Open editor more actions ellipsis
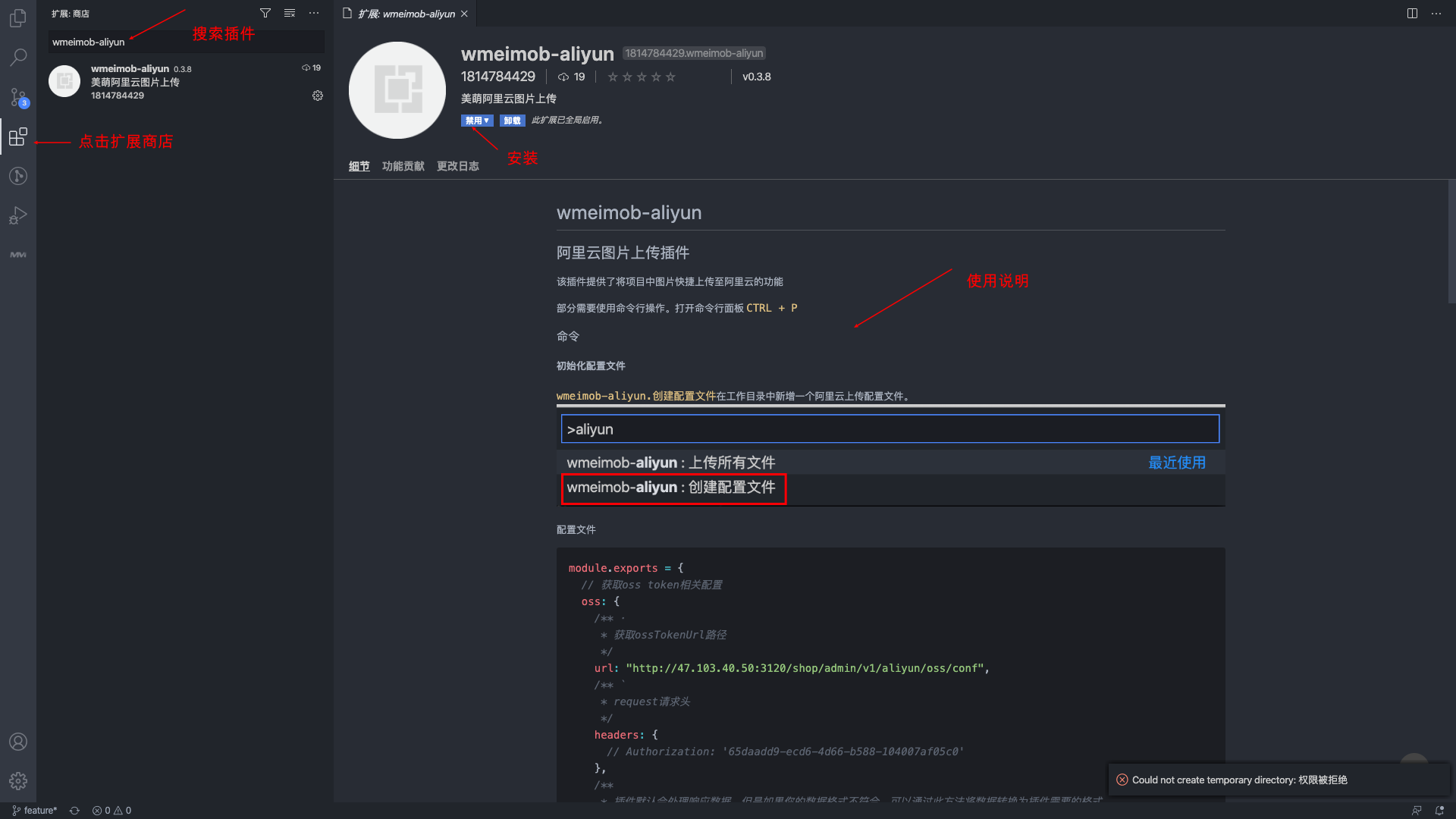The width and height of the screenshot is (1456, 819). point(1436,14)
